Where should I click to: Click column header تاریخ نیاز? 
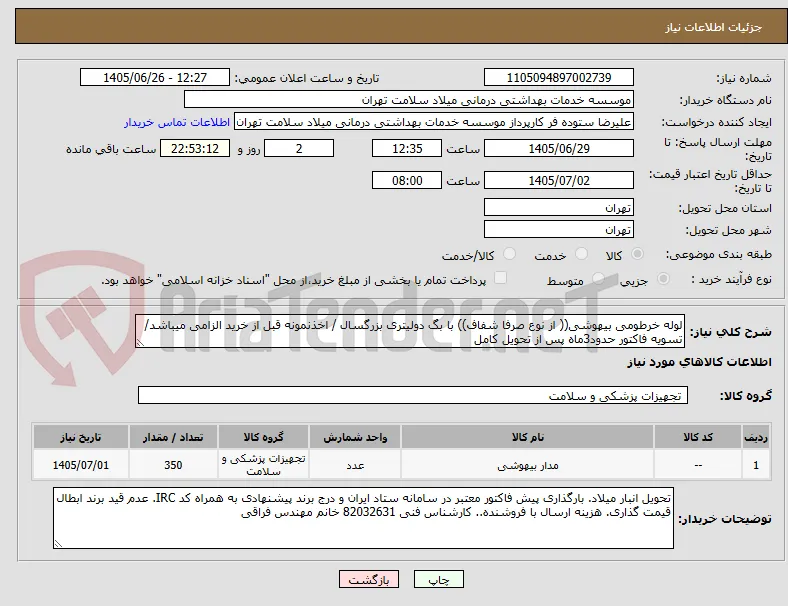(80, 437)
